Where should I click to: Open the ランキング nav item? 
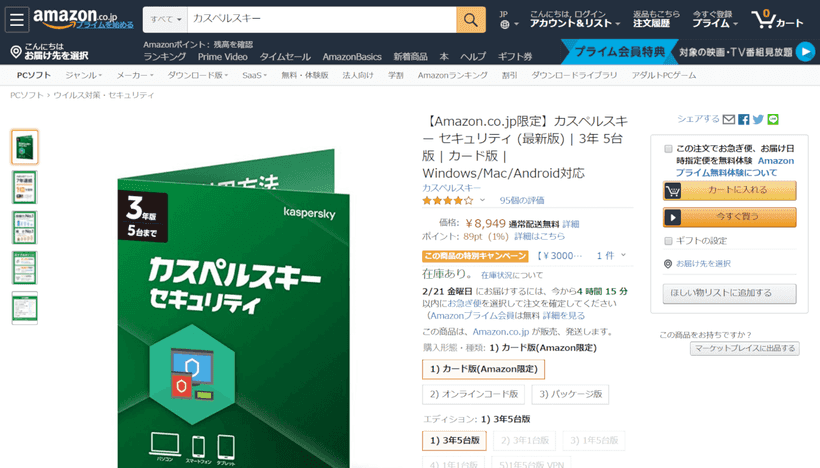[165, 56]
